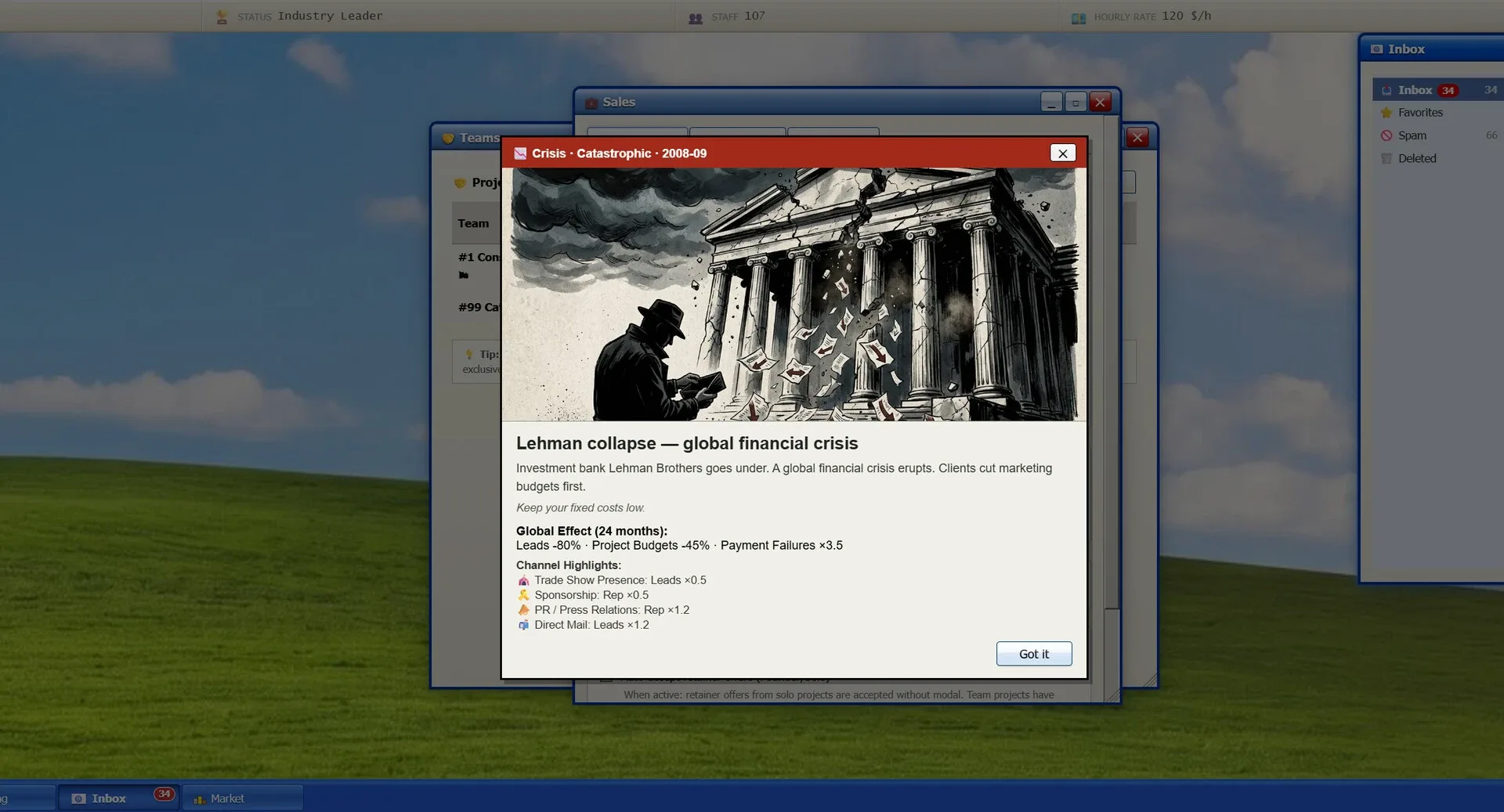Click the red 34 unread badge in Inbox window
This screenshot has height=812, width=1504.
(x=1448, y=91)
